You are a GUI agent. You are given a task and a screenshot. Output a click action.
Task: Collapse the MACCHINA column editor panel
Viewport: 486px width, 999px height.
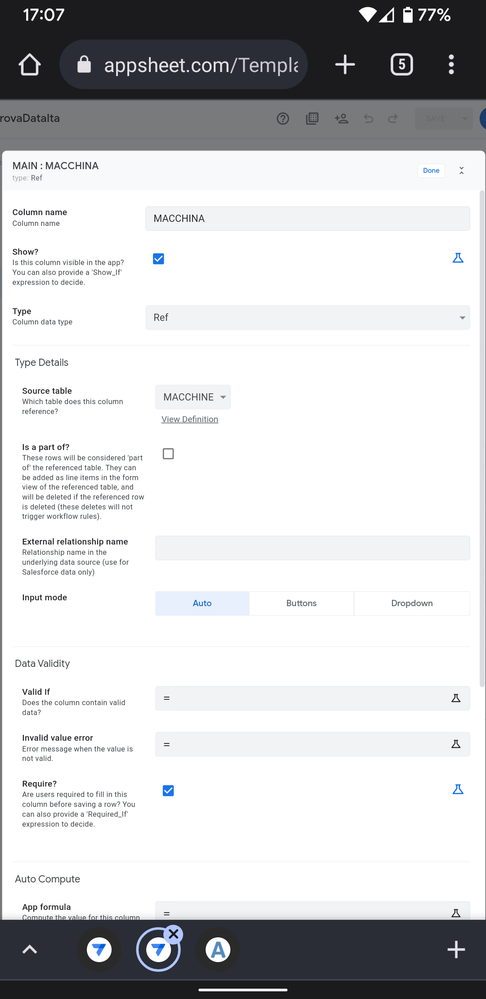[x=462, y=171]
